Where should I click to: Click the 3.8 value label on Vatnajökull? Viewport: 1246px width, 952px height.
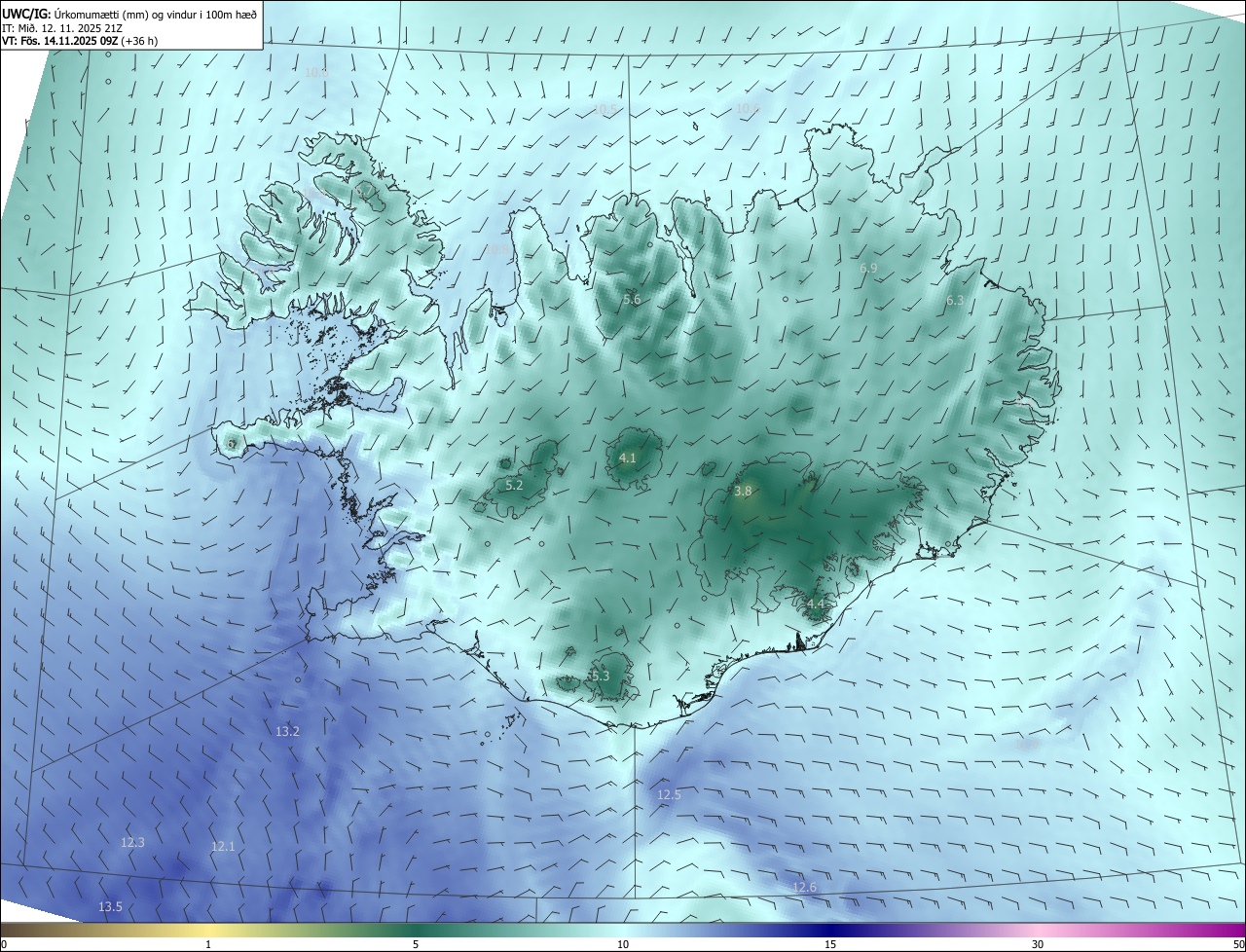click(x=743, y=492)
